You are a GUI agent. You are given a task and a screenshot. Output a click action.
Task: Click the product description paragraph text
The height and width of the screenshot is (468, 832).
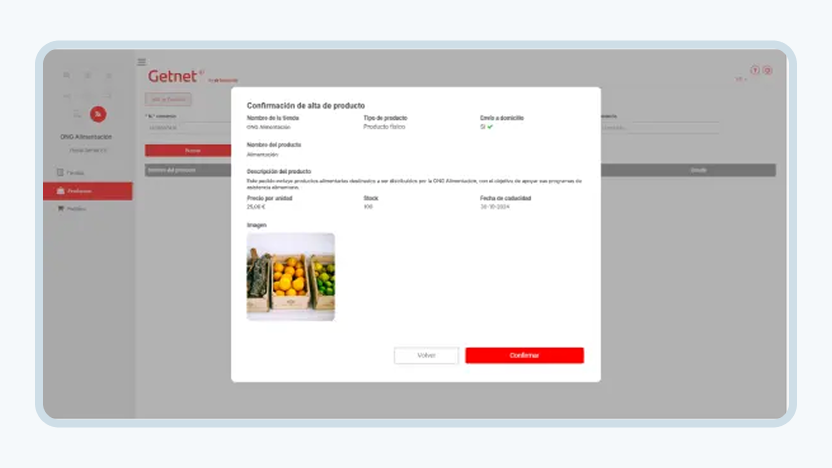pos(414,184)
